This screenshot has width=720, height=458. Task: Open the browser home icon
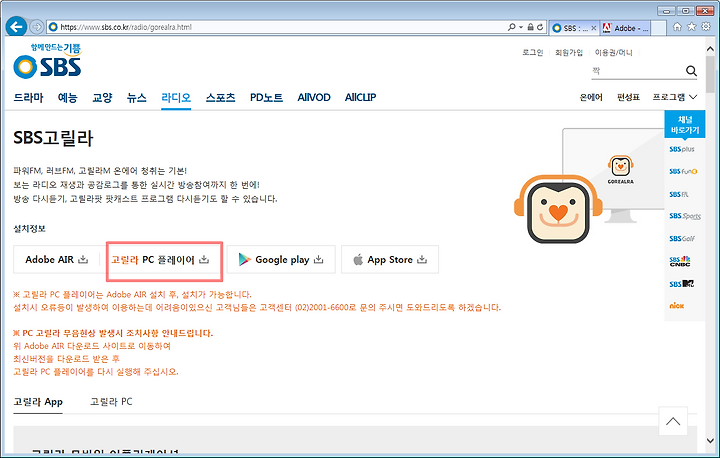tap(677, 27)
